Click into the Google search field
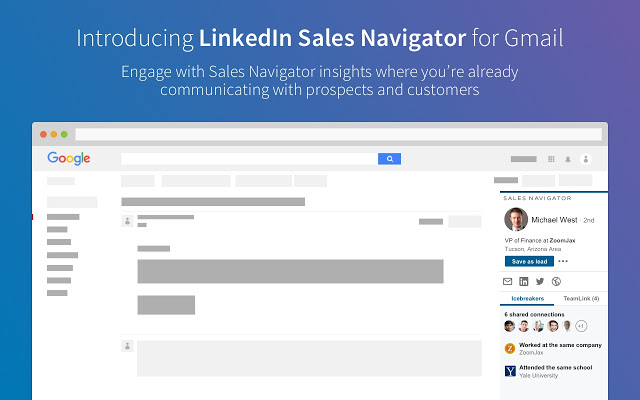640x400 pixels. [x=249, y=159]
